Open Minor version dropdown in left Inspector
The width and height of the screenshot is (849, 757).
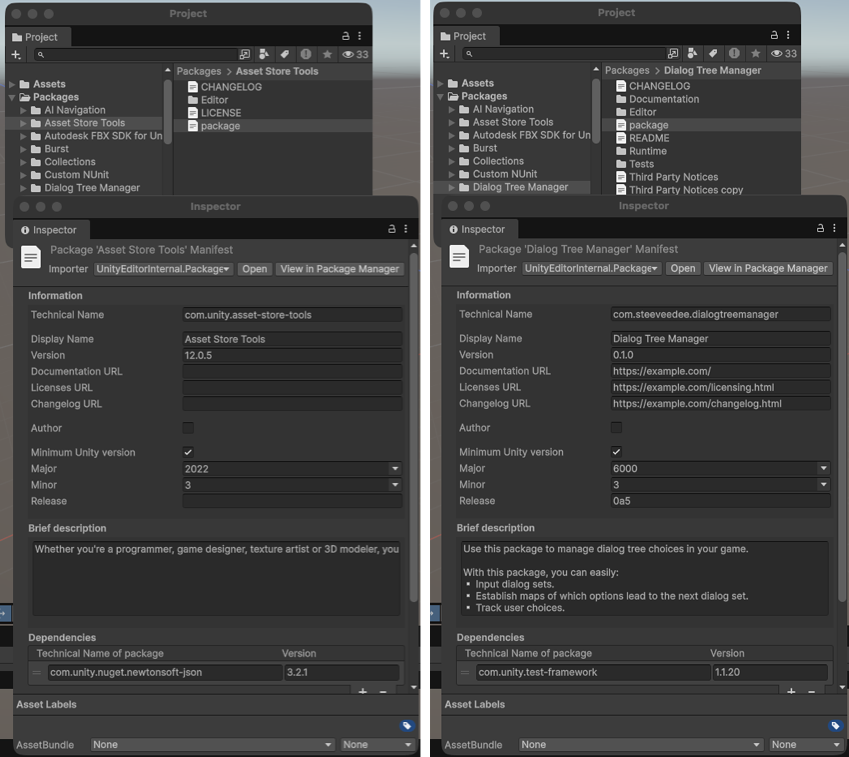[292, 485]
